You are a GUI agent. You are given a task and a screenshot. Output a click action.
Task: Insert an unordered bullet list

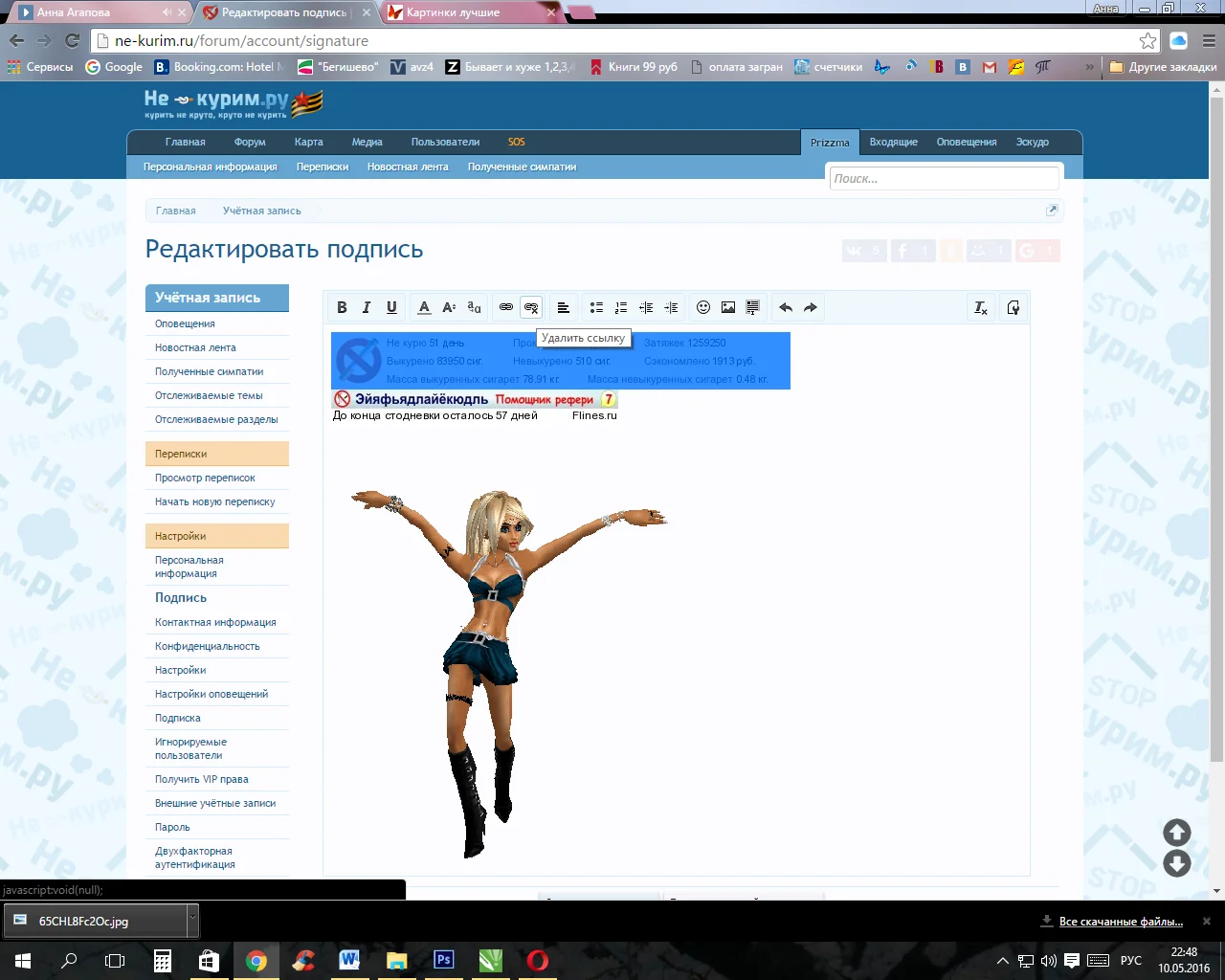pos(596,307)
